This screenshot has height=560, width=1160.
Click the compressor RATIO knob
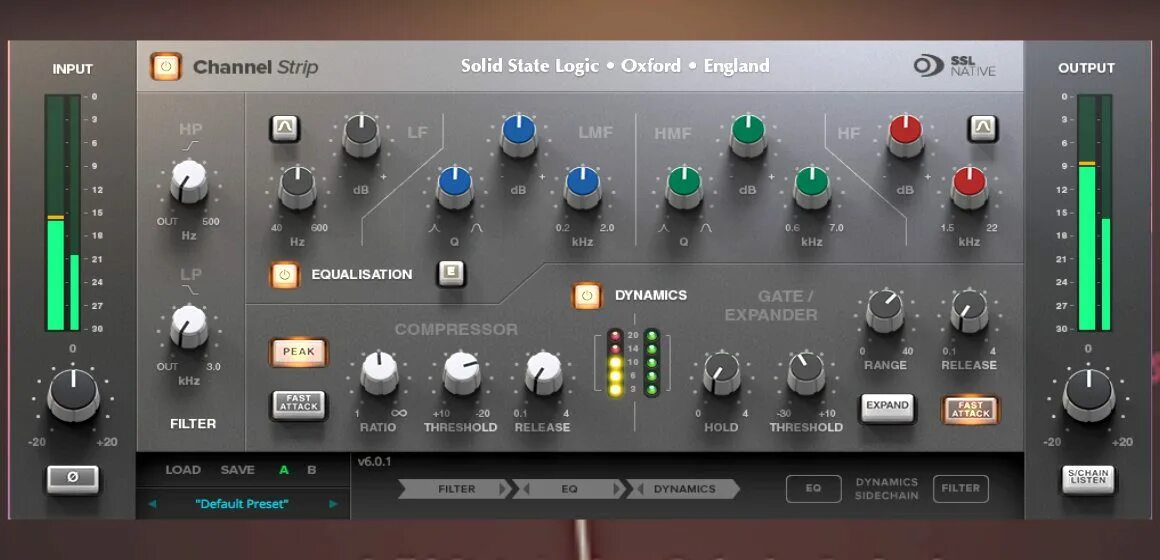379,373
